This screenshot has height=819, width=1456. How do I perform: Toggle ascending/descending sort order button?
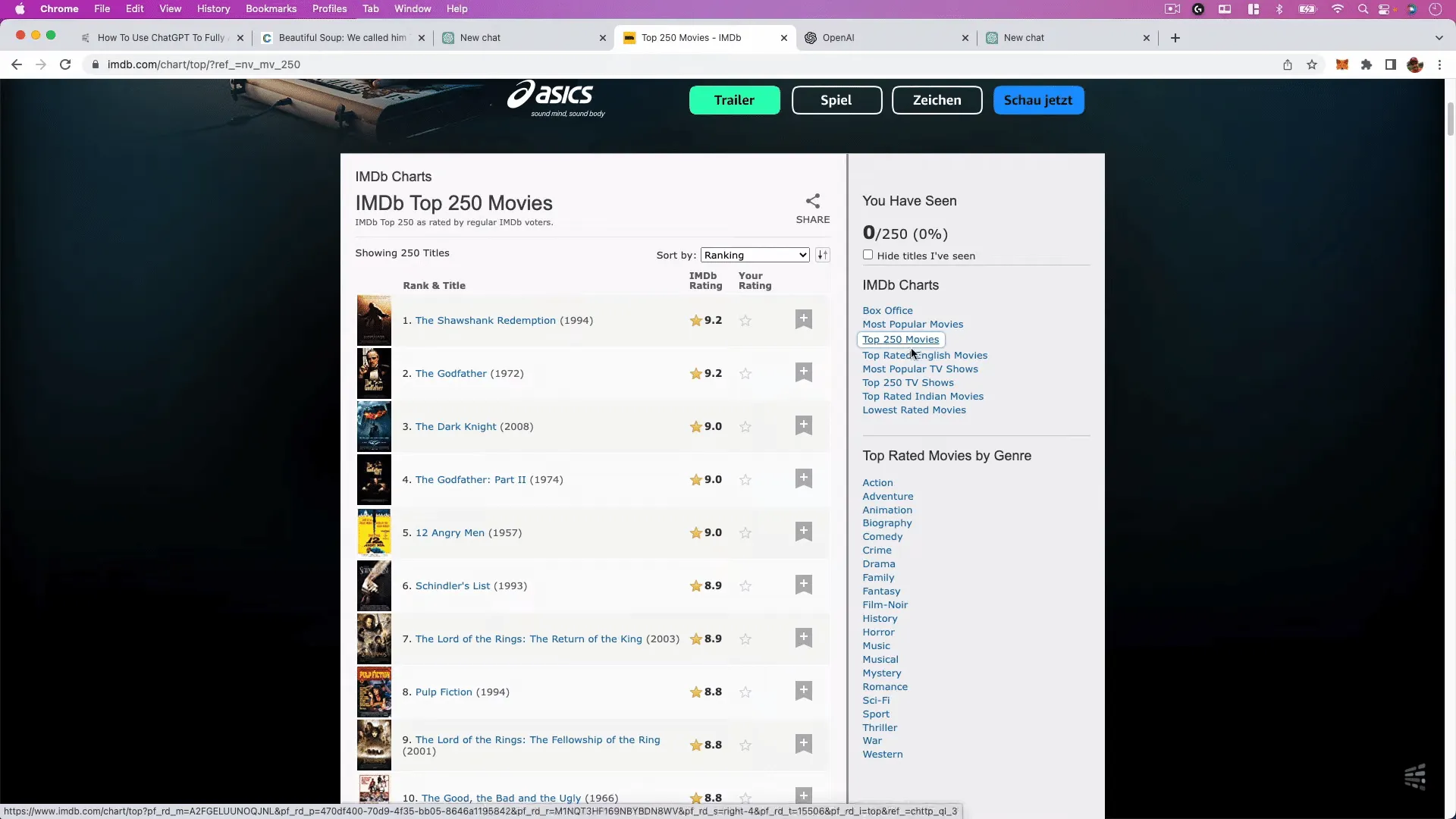pos(823,255)
